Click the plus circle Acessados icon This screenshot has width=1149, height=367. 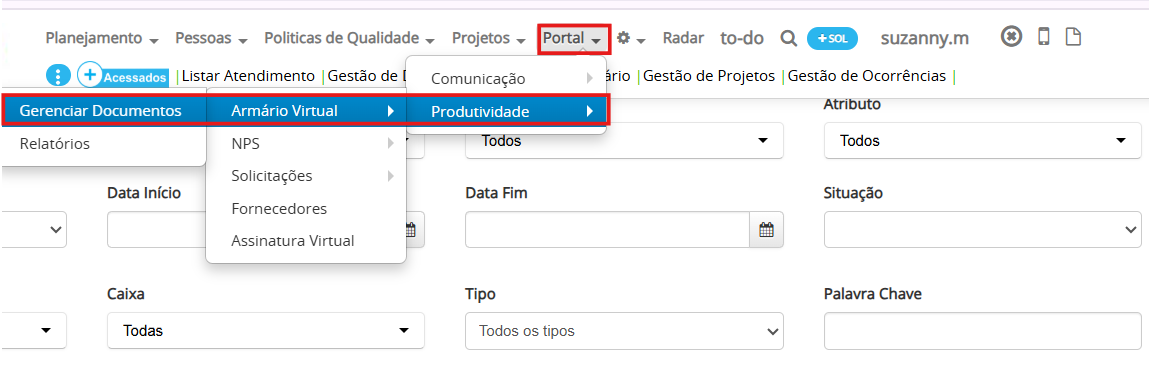point(89,75)
